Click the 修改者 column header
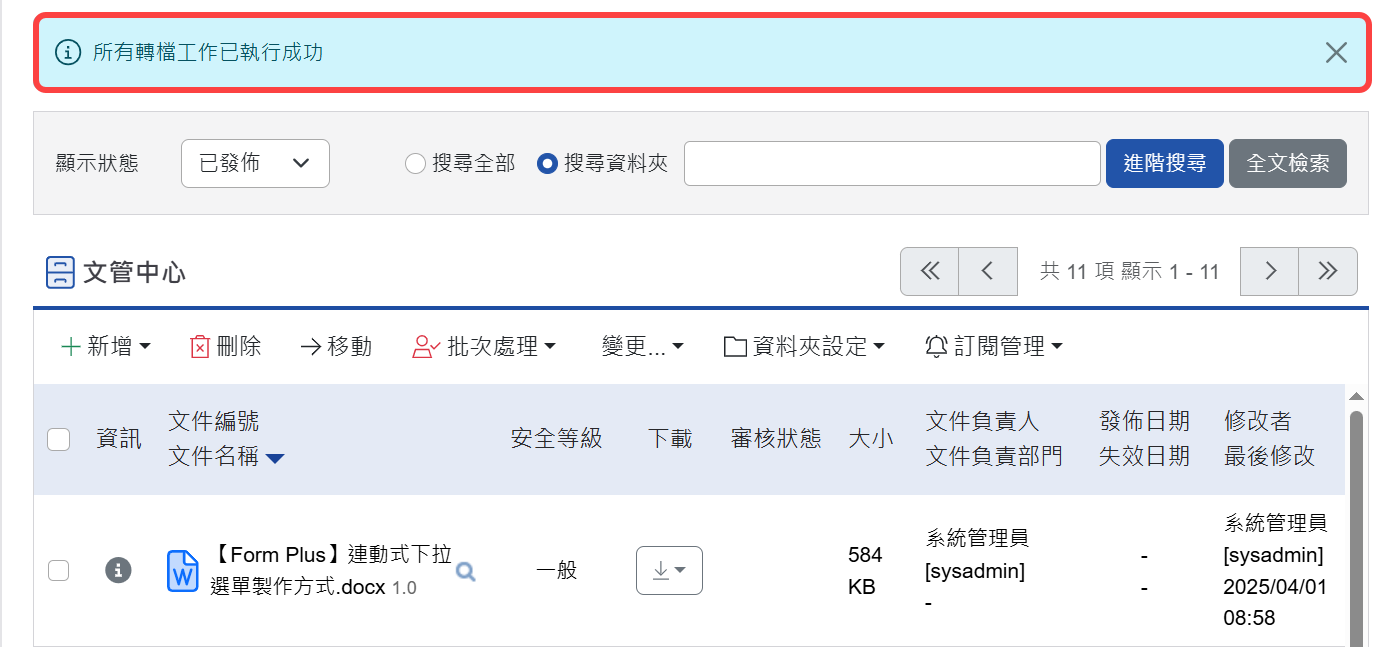The image size is (1400, 647). 1258,421
